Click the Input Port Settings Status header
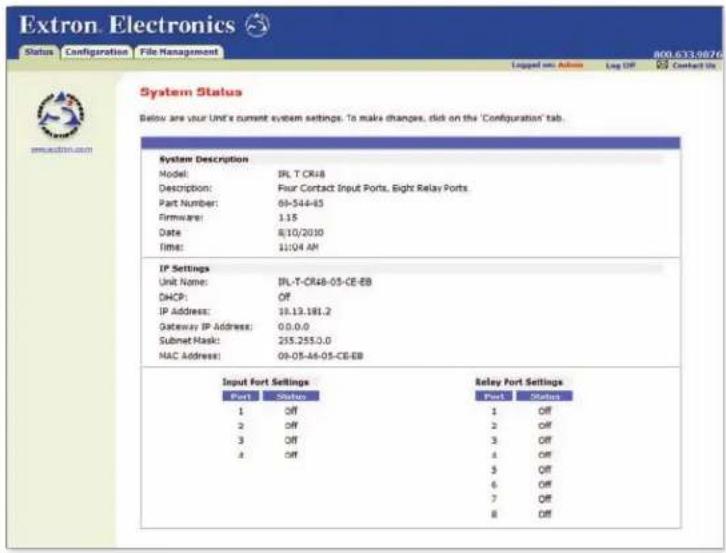The width and height of the screenshot is (726, 553). pyautogui.click(x=291, y=396)
